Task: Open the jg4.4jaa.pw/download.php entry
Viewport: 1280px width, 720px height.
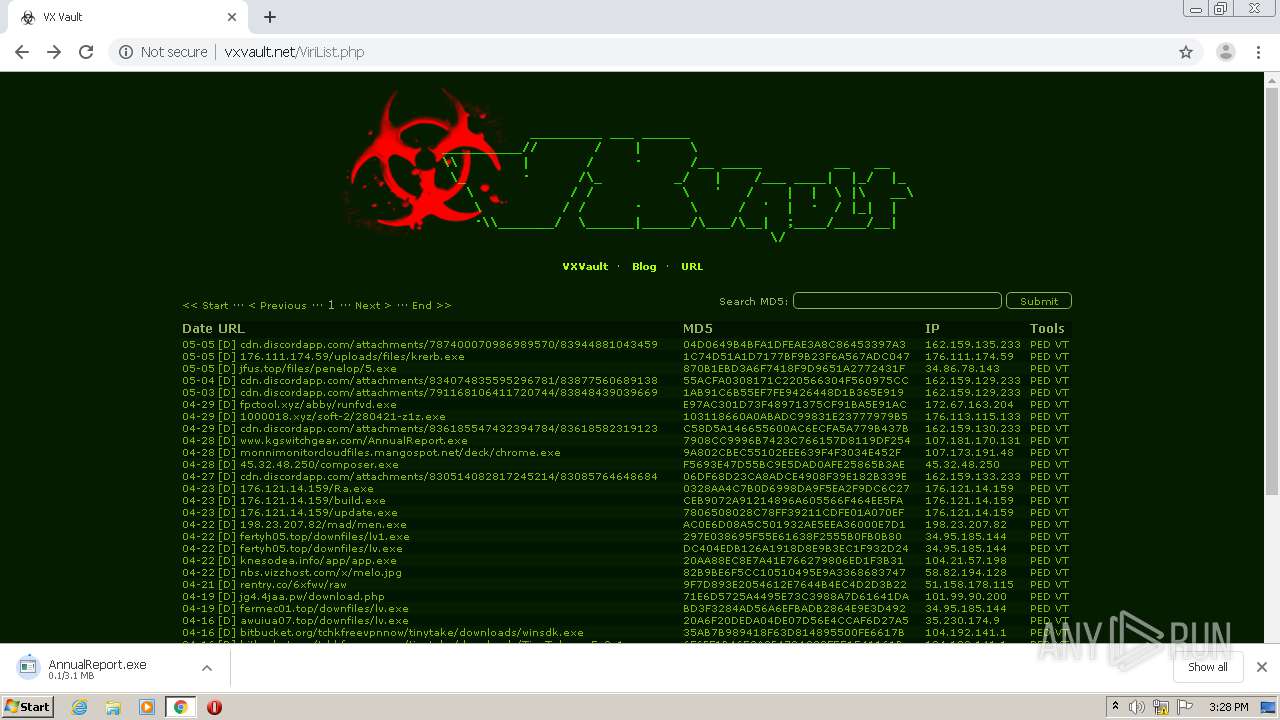Action: [x=312, y=596]
